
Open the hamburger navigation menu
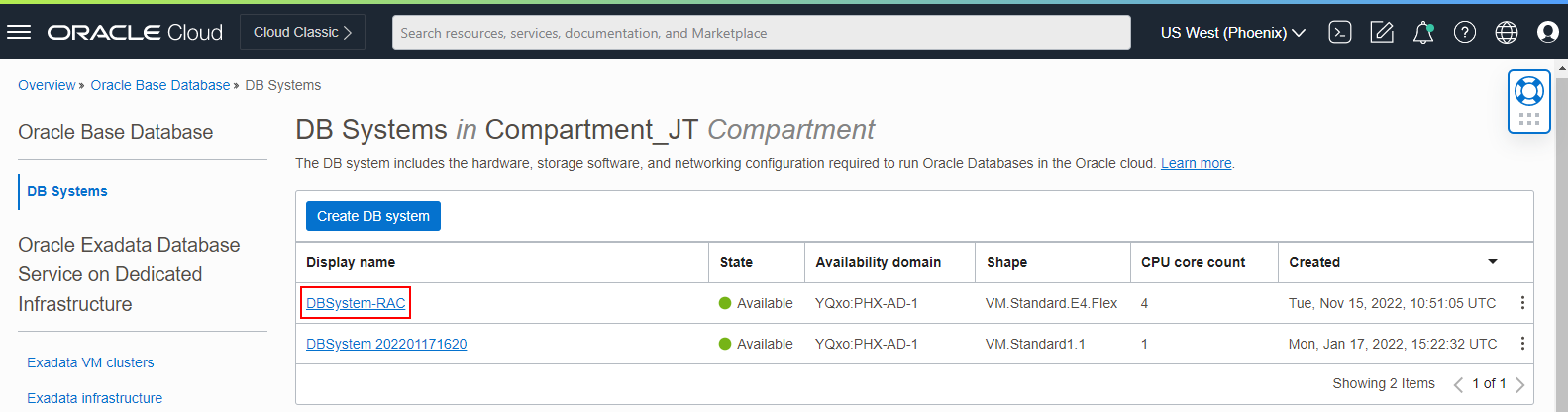pos(19,33)
